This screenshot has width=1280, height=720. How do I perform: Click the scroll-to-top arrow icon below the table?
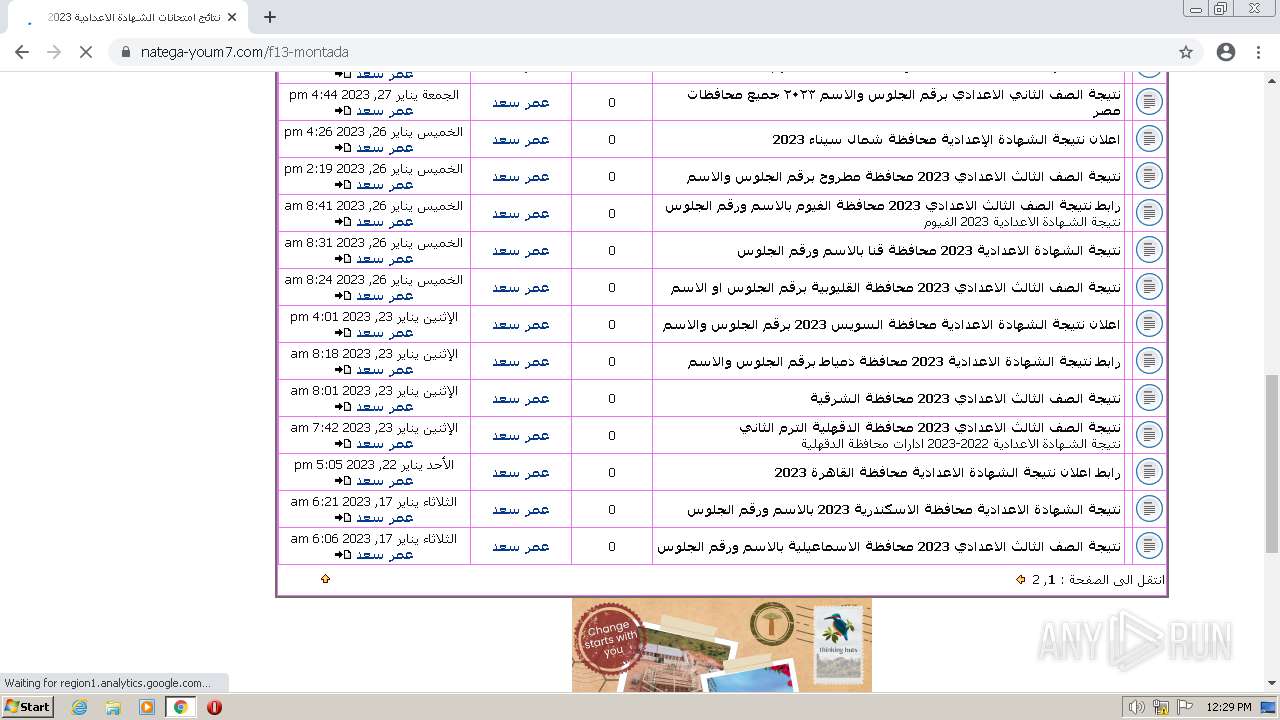pyautogui.click(x=325, y=579)
